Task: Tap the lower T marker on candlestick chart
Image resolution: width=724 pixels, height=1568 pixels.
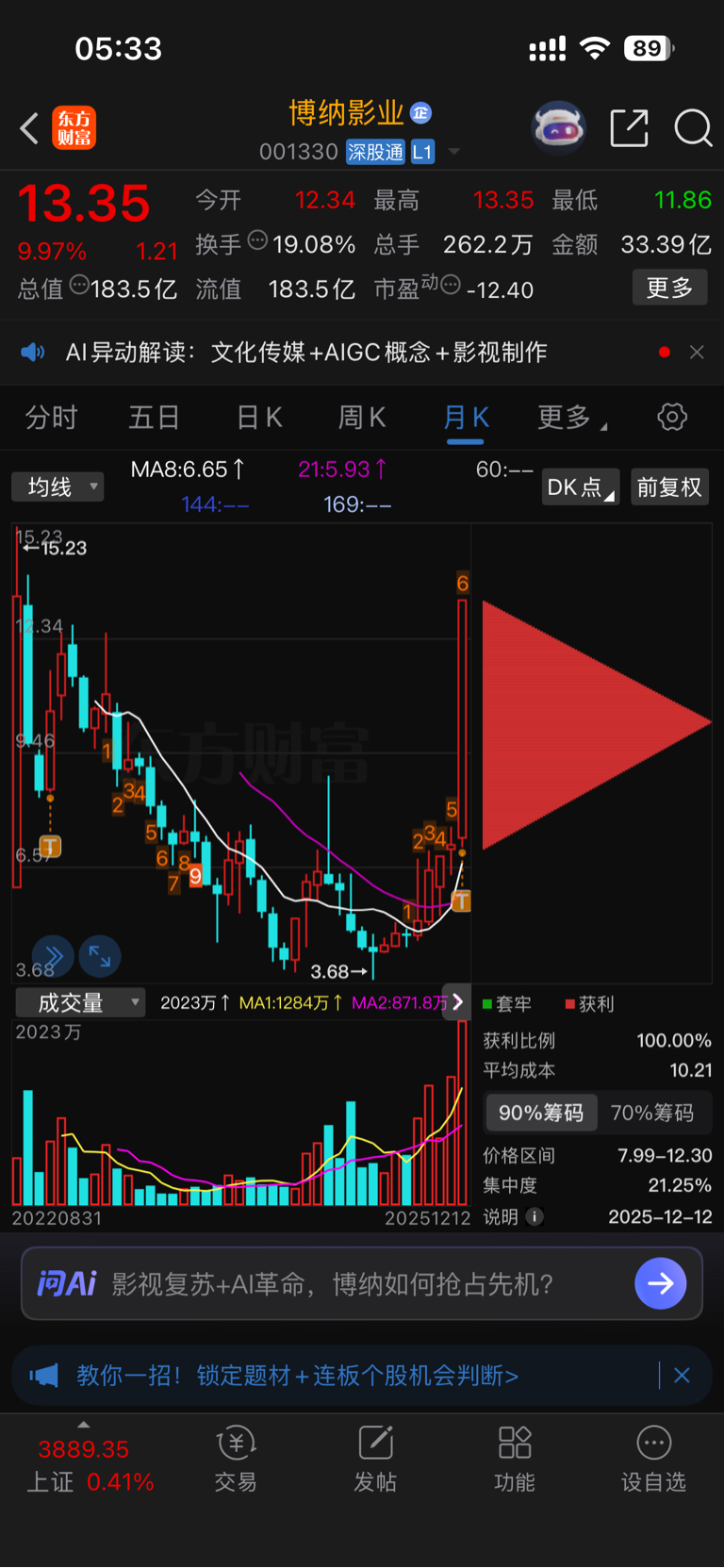Action: tap(50, 846)
